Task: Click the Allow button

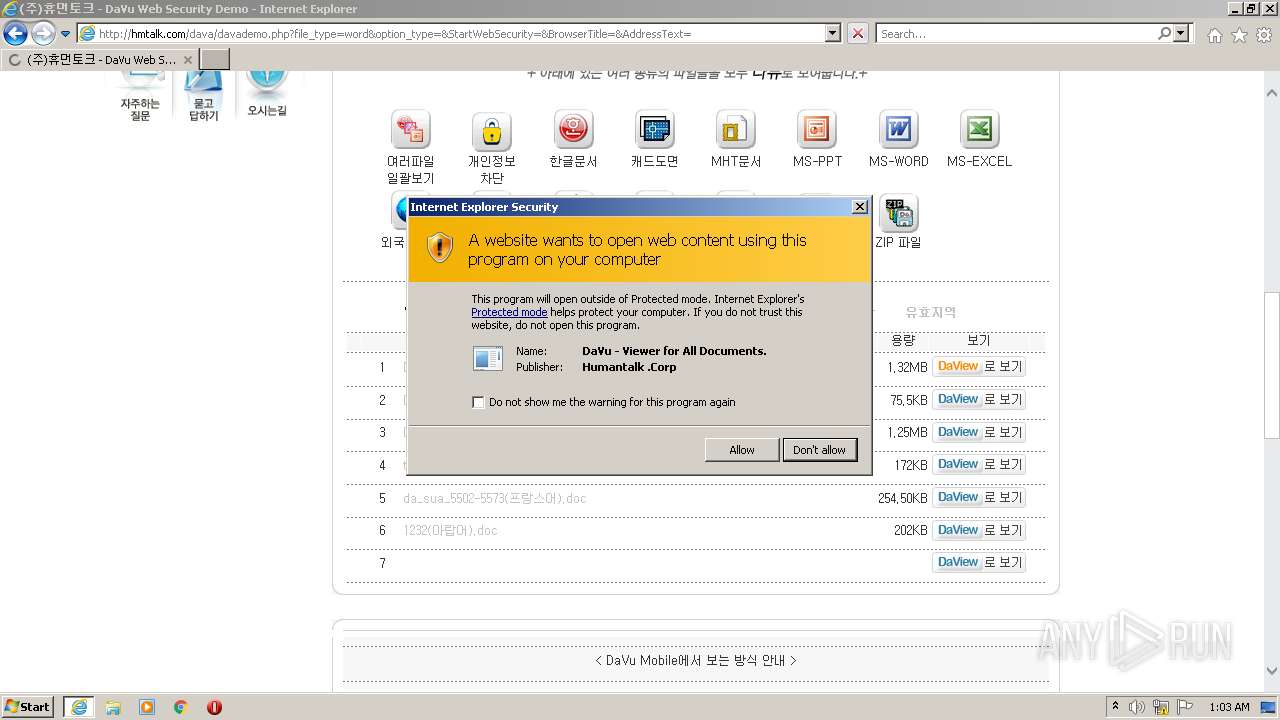Action: tap(742, 450)
